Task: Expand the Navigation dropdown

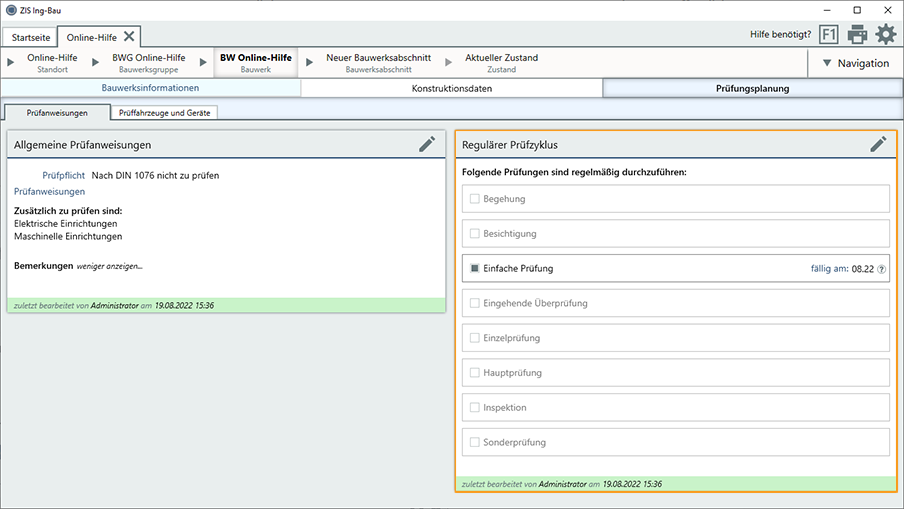Action: click(855, 63)
